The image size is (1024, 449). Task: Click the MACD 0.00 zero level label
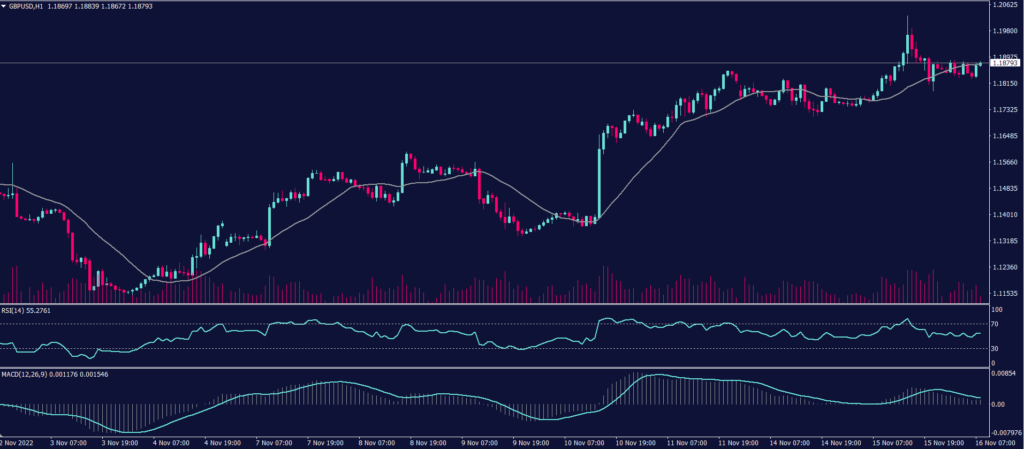click(996, 405)
